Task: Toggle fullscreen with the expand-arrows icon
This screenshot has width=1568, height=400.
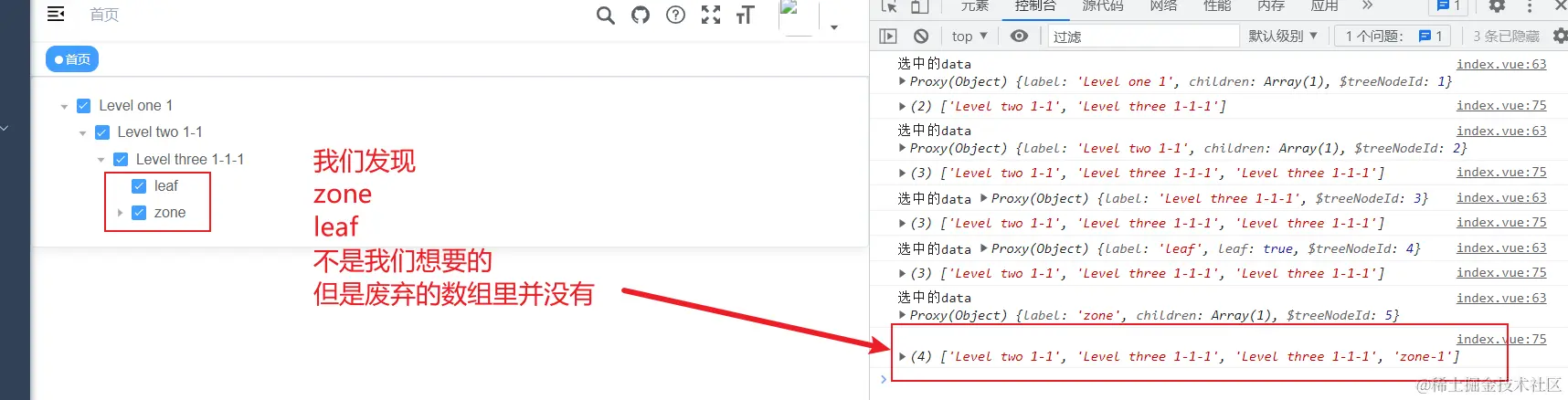Action: (x=711, y=15)
